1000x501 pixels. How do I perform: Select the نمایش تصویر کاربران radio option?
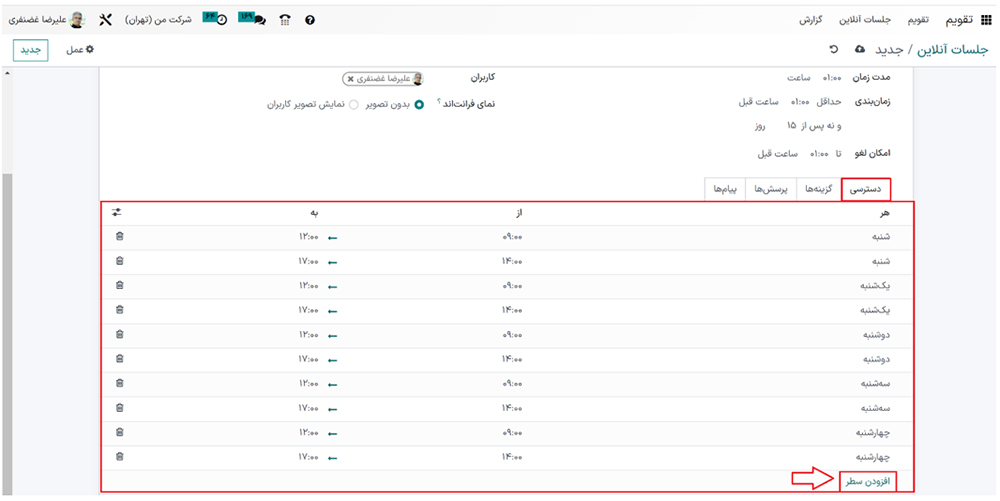pyautogui.click(x=353, y=105)
